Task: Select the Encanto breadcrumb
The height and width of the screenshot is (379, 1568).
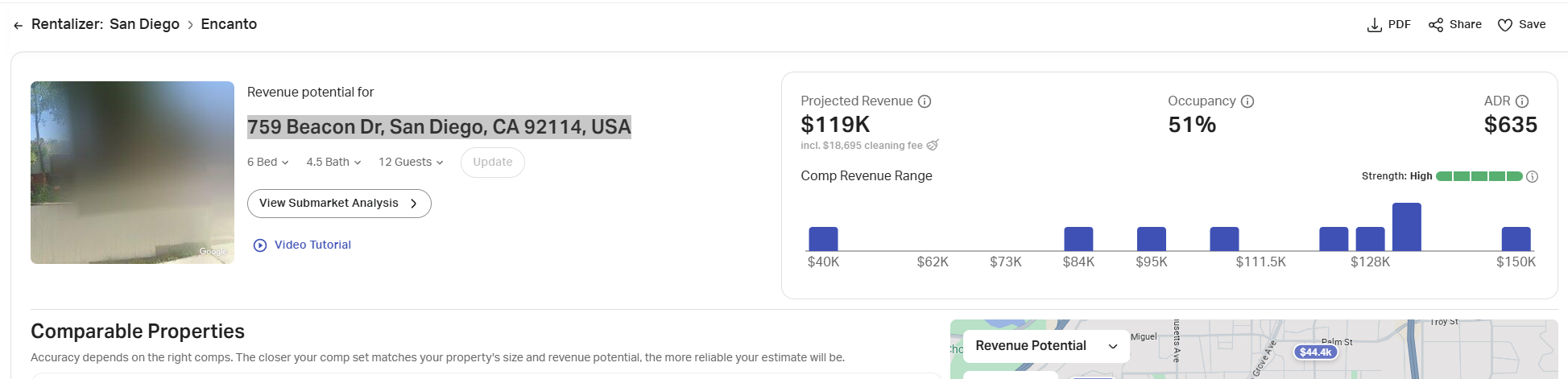Action: (229, 24)
